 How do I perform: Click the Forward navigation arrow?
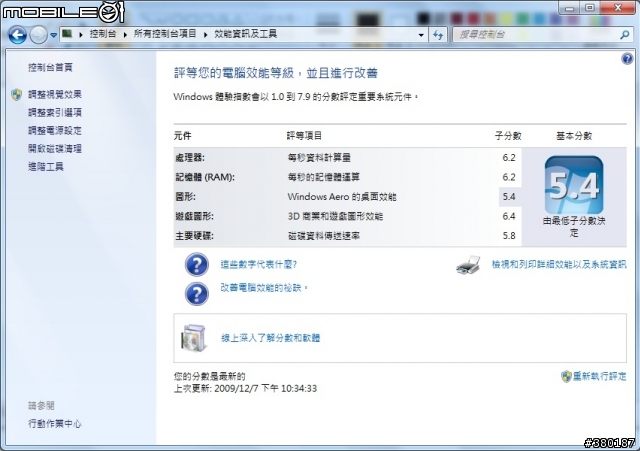39,35
